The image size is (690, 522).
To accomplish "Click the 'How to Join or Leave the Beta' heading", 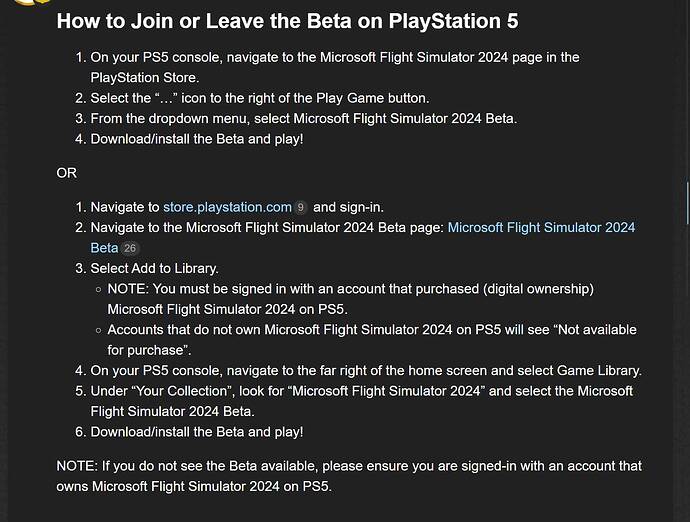I will (287, 21).
